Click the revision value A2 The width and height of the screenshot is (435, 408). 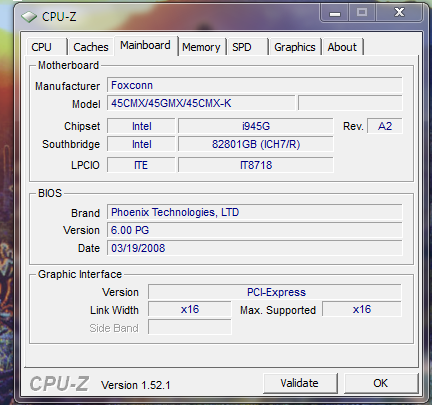[x=385, y=126]
